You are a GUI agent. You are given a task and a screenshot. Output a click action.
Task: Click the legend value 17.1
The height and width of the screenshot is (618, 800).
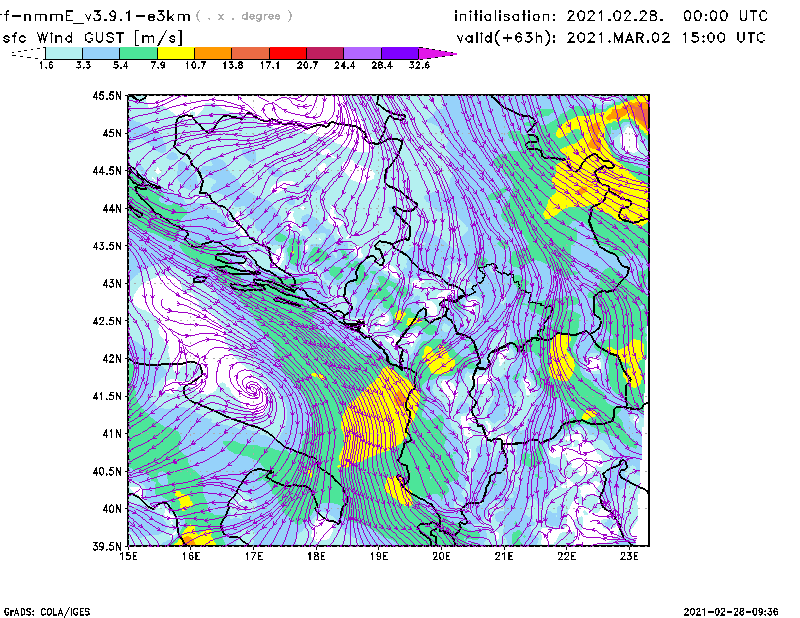coord(270,65)
